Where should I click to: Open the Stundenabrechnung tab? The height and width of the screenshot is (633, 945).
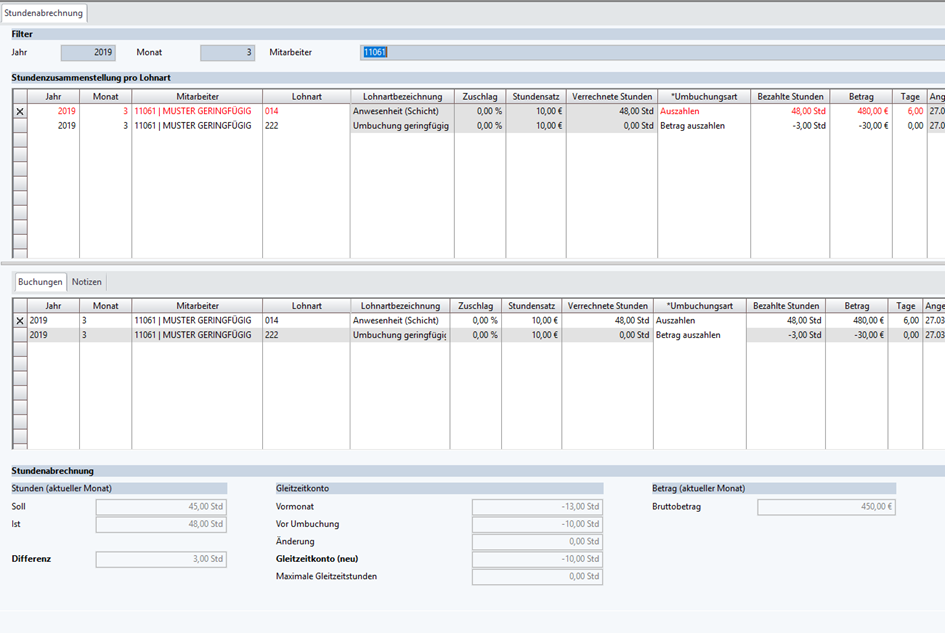44,13
